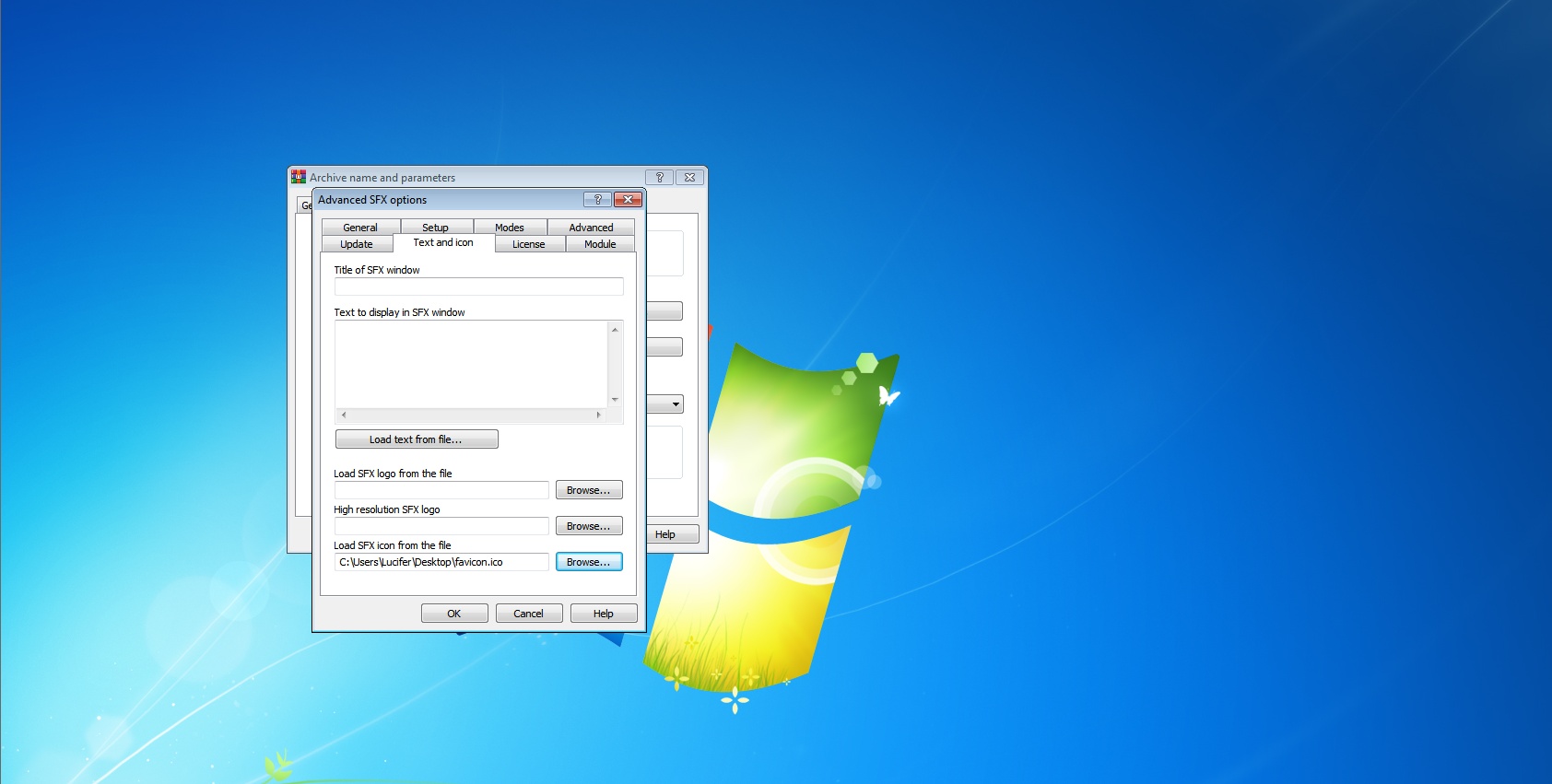The height and width of the screenshot is (784, 1552).
Task: Switch to the Setup tab
Action: pyautogui.click(x=436, y=228)
